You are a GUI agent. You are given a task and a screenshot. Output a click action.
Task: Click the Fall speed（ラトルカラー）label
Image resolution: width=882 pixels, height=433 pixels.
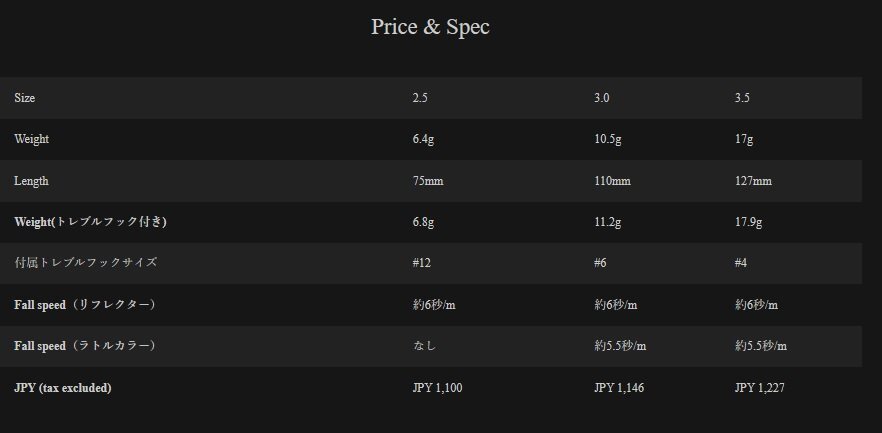[85, 346]
